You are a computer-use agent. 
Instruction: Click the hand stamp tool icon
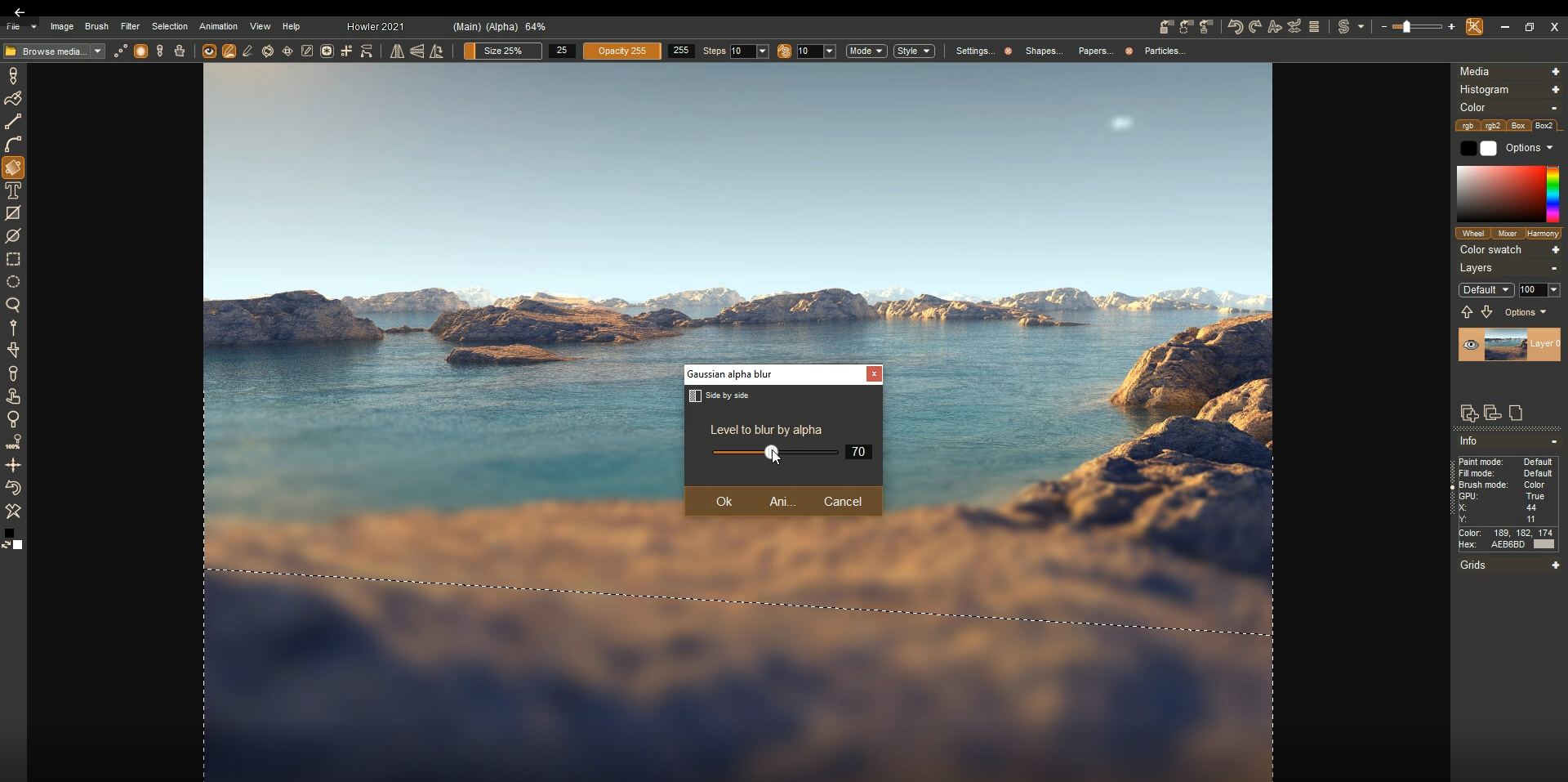pyautogui.click(x=13, y=396)
